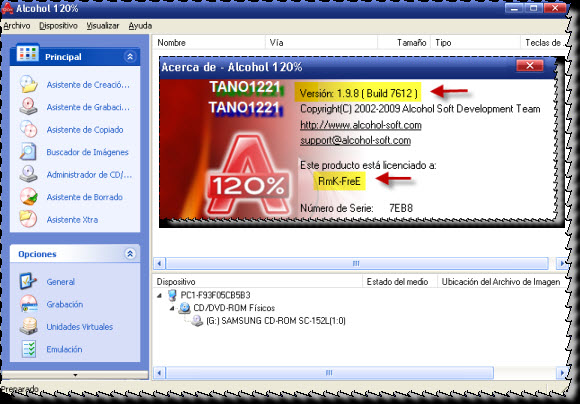This screenshot has height=404, width=580.
Task: Click the RmK-FreE licensee text
Action: point(339,181)
